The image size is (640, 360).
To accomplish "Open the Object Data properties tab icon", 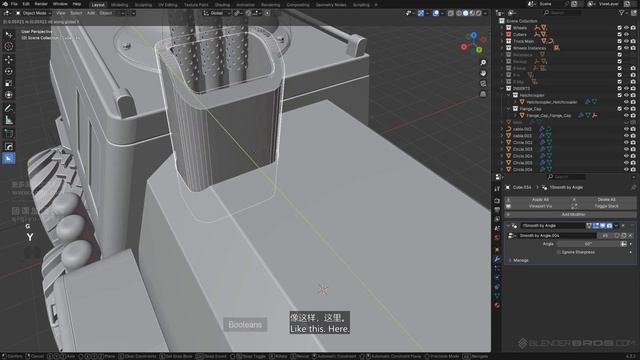I will tap(497, 296).
